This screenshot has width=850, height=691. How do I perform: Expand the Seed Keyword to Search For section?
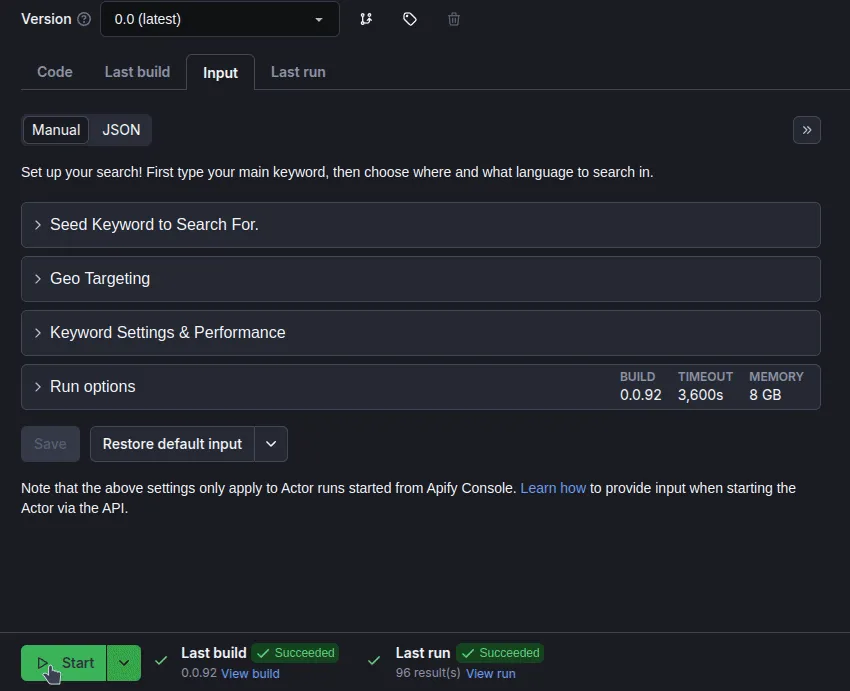[x=421, y=225]
